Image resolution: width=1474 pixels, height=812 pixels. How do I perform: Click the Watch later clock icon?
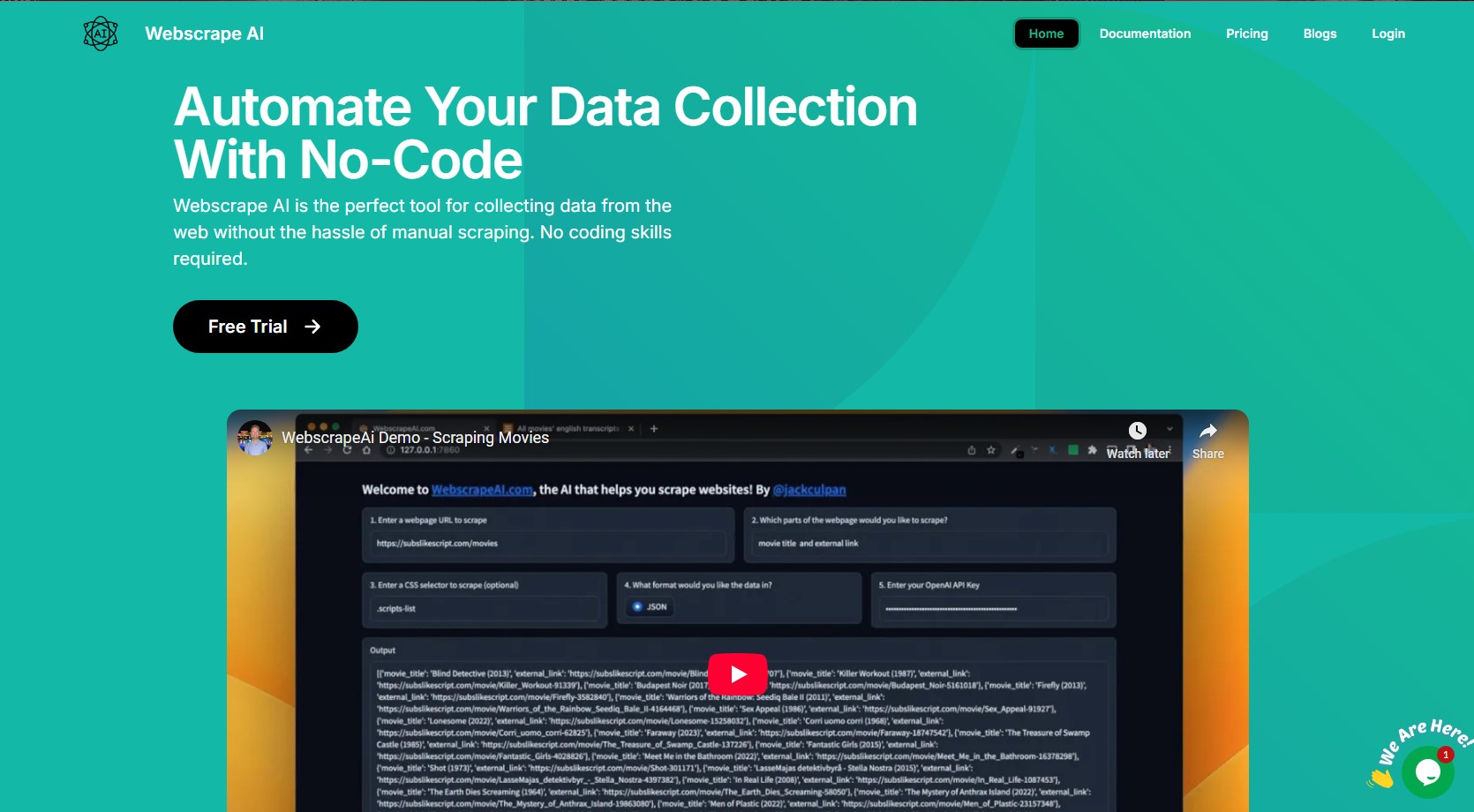click(x=1138, y=431)
